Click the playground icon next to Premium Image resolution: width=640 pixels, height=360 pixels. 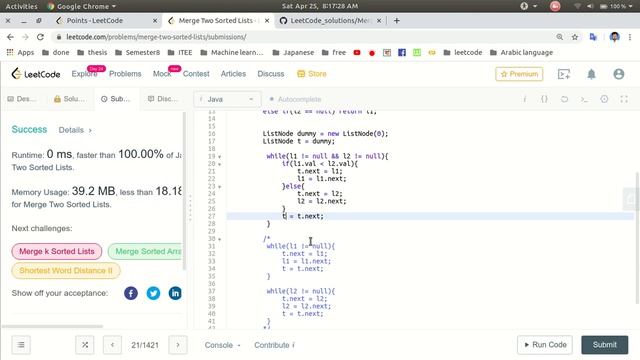tap(564, 74)
